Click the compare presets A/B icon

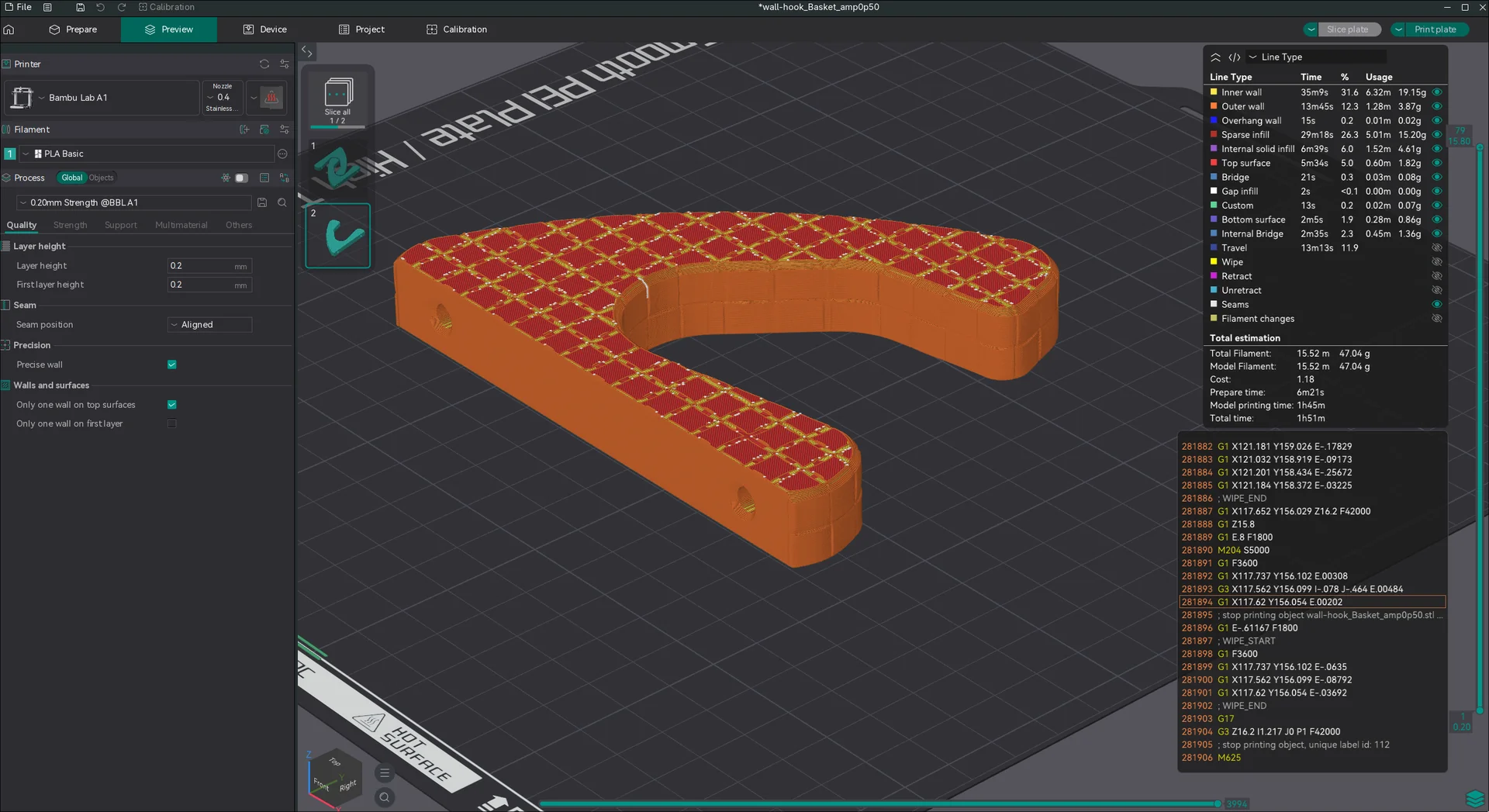coord(285,178)
